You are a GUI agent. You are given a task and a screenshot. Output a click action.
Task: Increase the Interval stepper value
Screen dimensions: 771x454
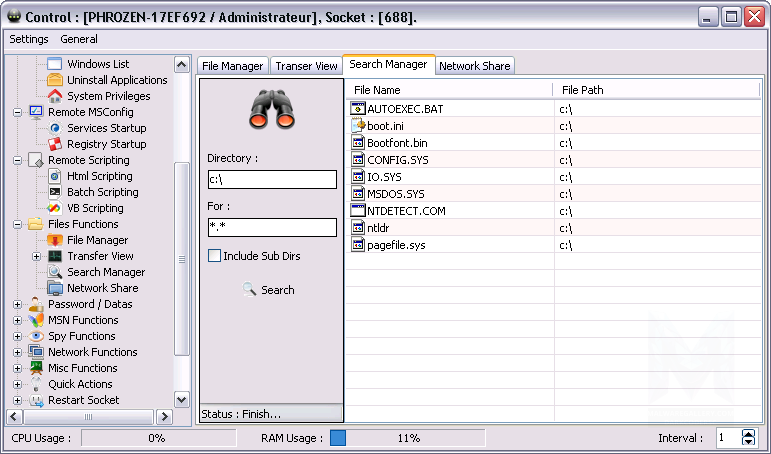tap(749, 434)
